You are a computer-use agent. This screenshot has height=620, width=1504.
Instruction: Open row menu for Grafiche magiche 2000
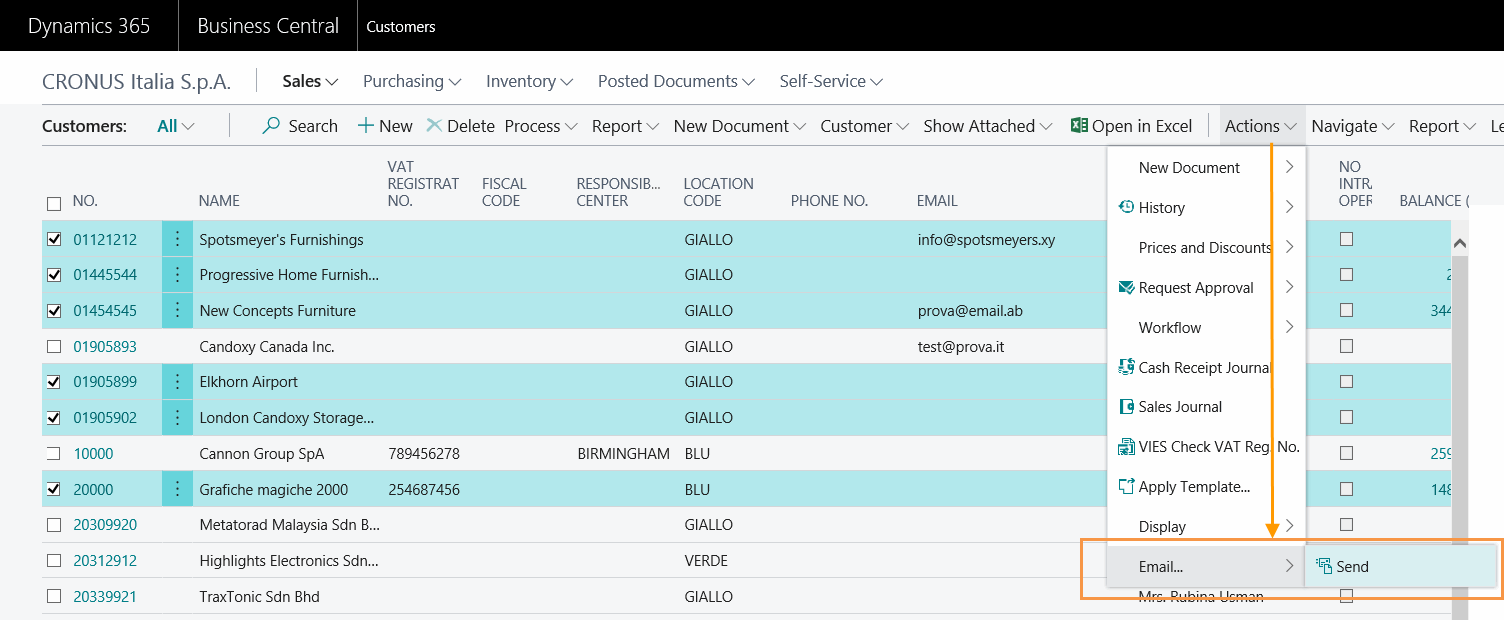177,490
